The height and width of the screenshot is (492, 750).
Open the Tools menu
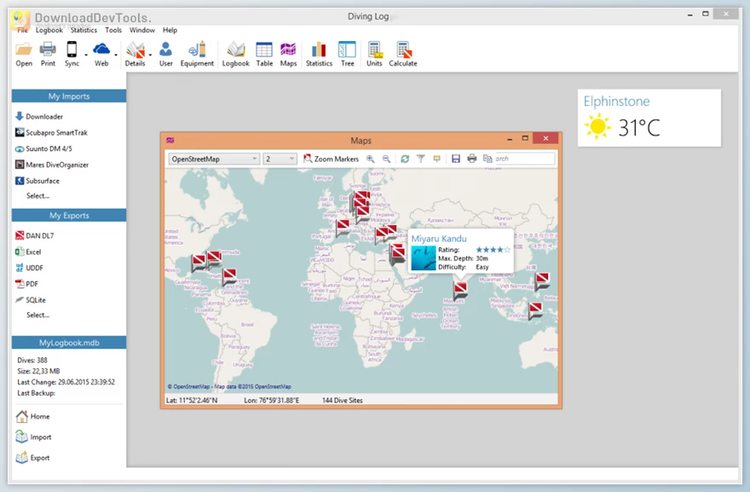coord(113,30)
